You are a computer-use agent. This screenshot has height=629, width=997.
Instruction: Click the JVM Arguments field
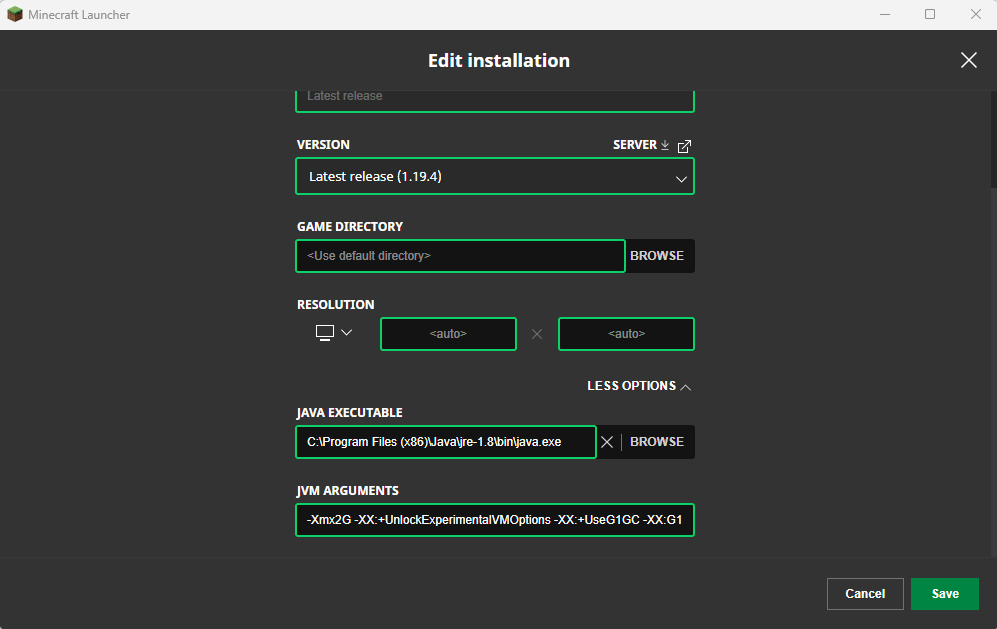pyautogui.click(x=495, y=520)
